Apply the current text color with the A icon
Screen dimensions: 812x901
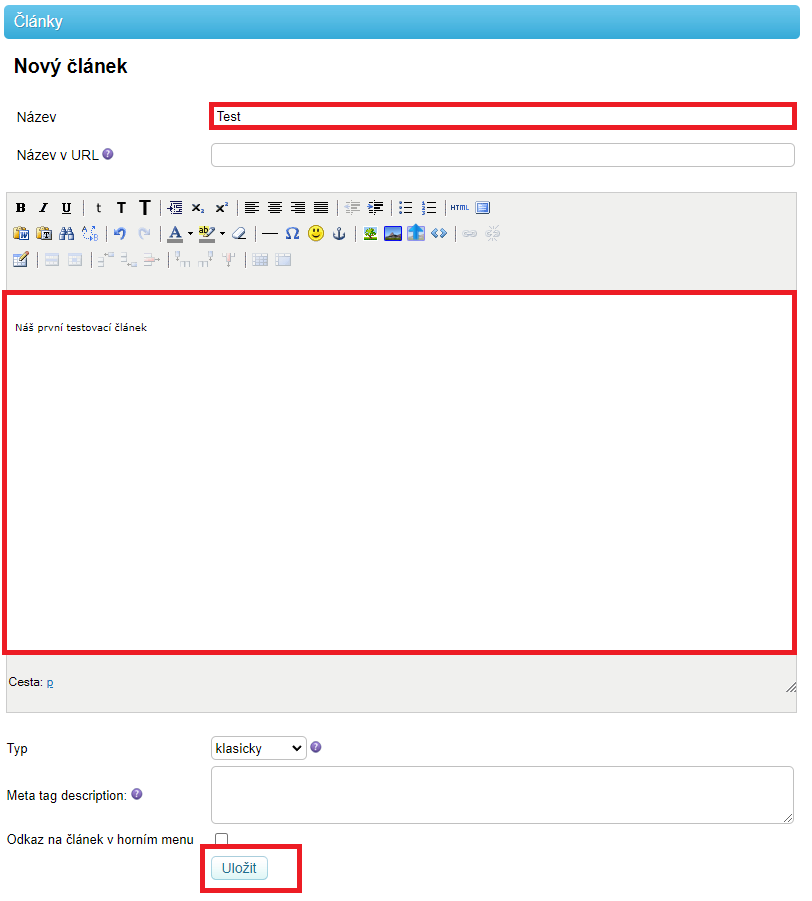click(175, 234)
